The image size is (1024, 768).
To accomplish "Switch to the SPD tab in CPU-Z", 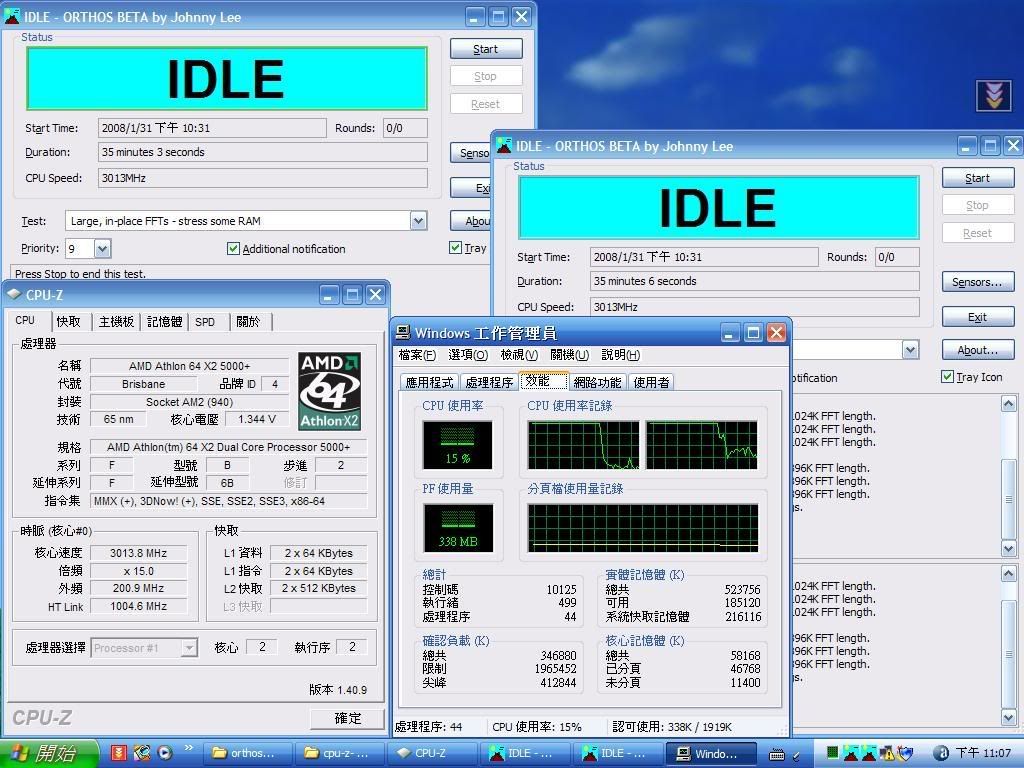I will click(x=206, y=321).
